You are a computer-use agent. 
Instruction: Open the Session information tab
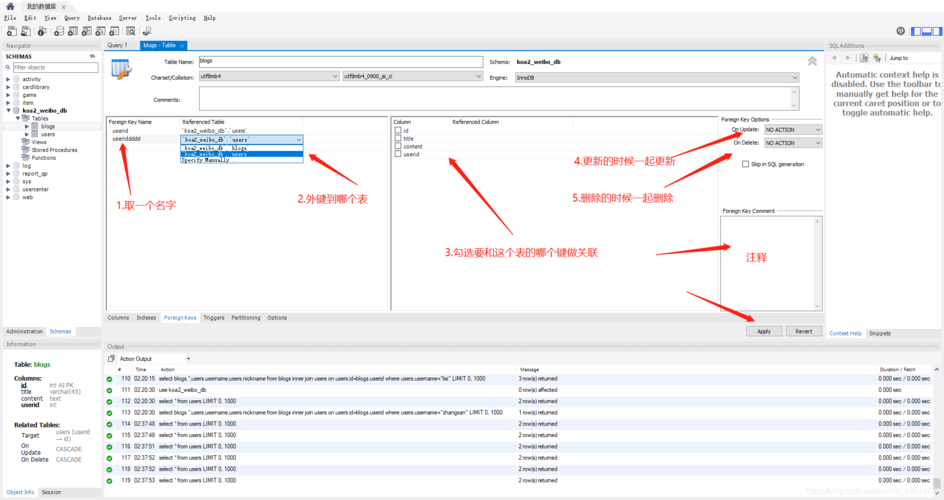point(51,492)
